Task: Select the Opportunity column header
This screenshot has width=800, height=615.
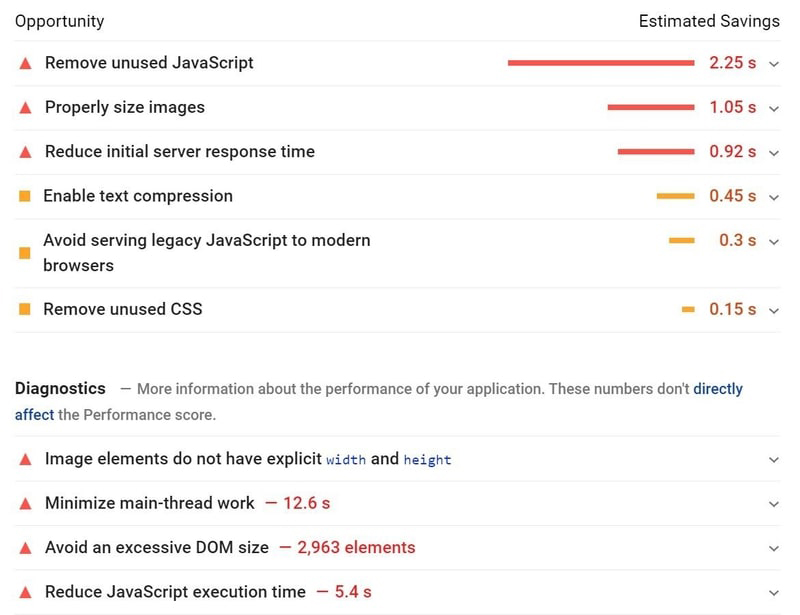Action: pos(59,20)
